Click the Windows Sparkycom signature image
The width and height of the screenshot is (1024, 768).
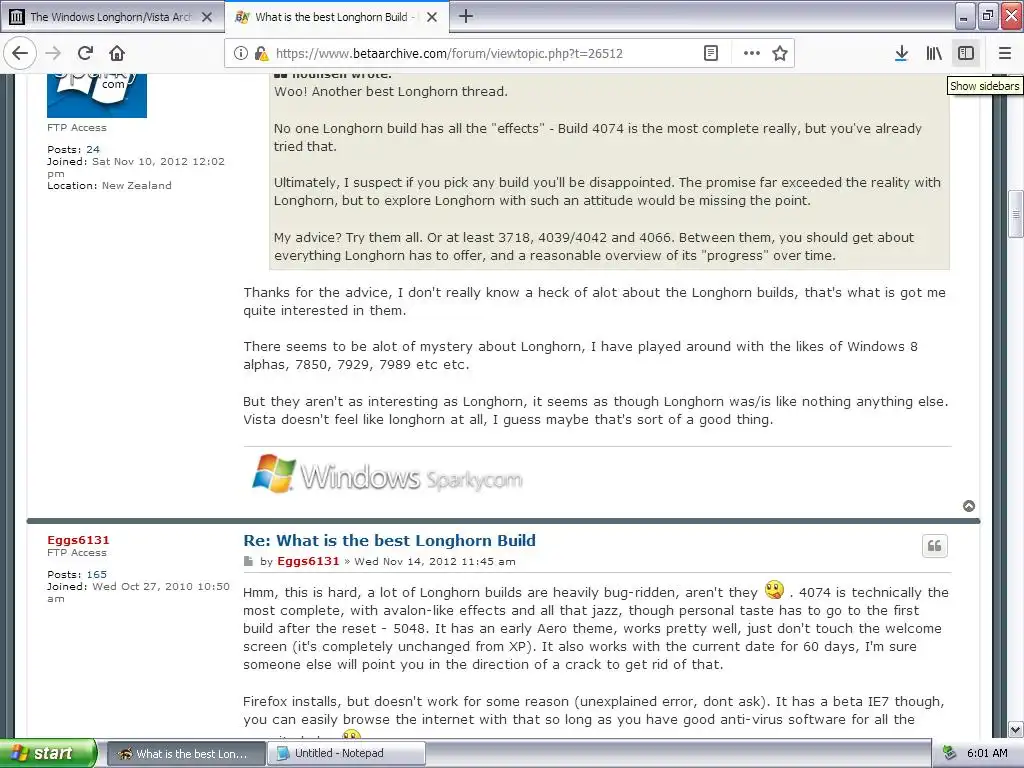[x=387, y=475]
